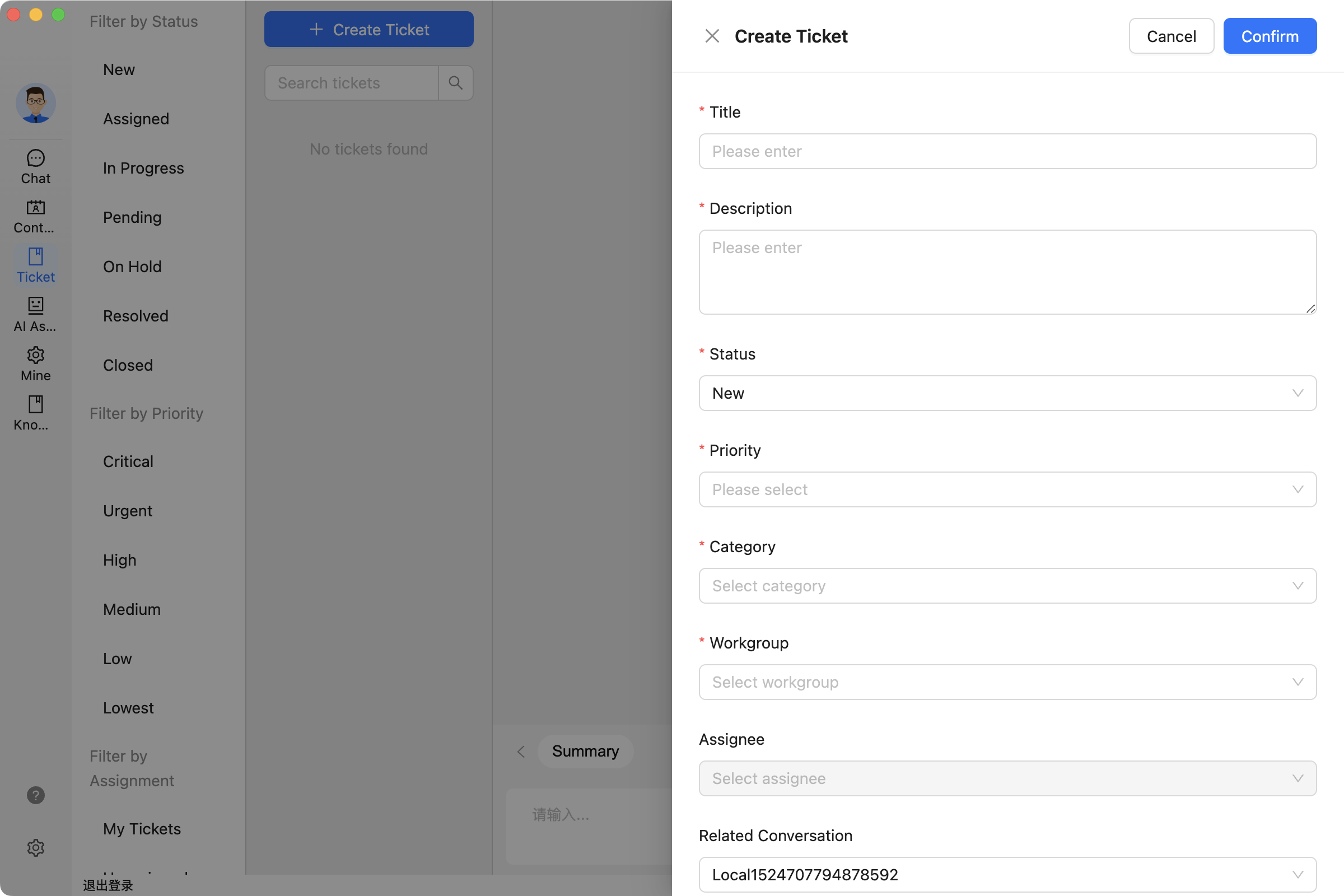The height and width of the screenshot is (896, 1344).
Task: Click the Title input field
Action: pyautogui.click(x=1007, y=151)
